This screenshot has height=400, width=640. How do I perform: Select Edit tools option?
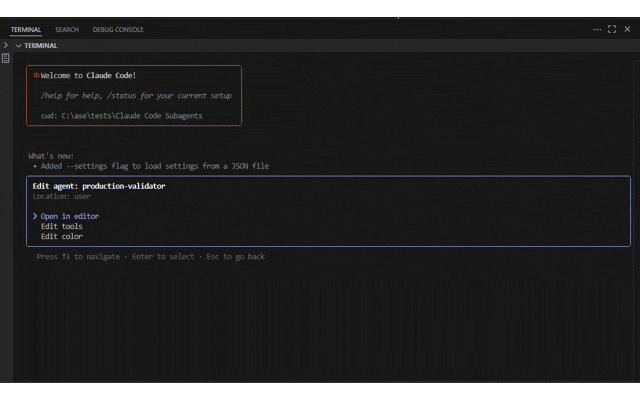(62, 226)
